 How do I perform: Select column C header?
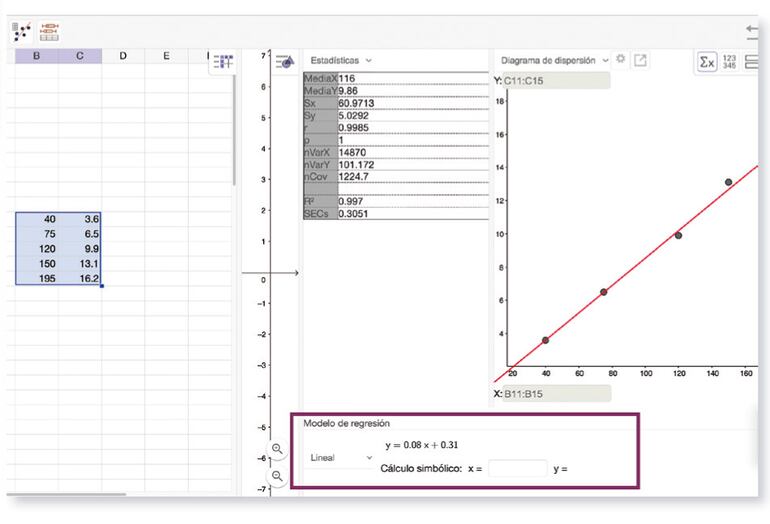(x=80, y=56)
